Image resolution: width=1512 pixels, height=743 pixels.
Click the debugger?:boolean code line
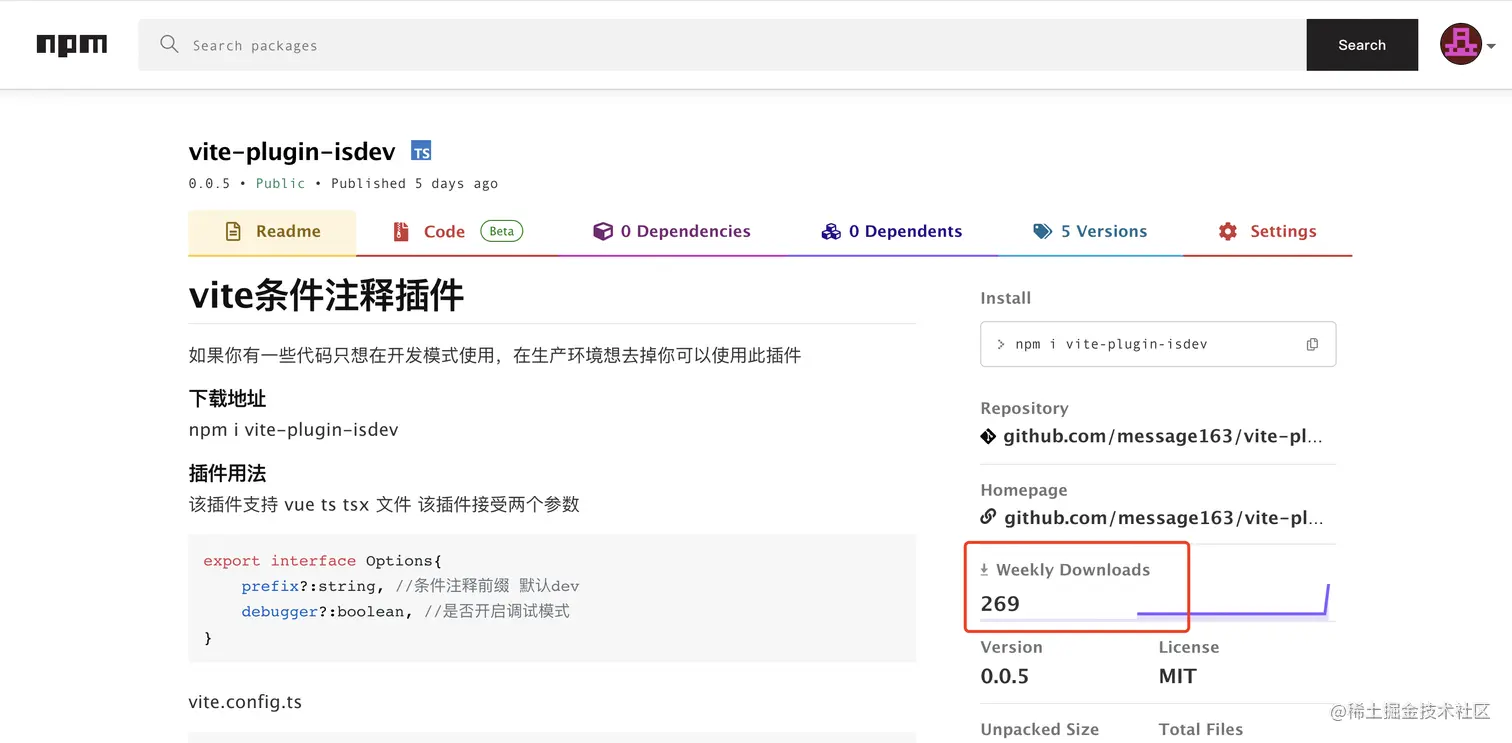(x=405, y=611)
